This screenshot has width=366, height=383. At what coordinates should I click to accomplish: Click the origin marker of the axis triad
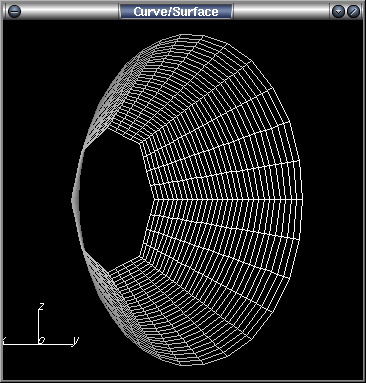(x=41, y=340)
